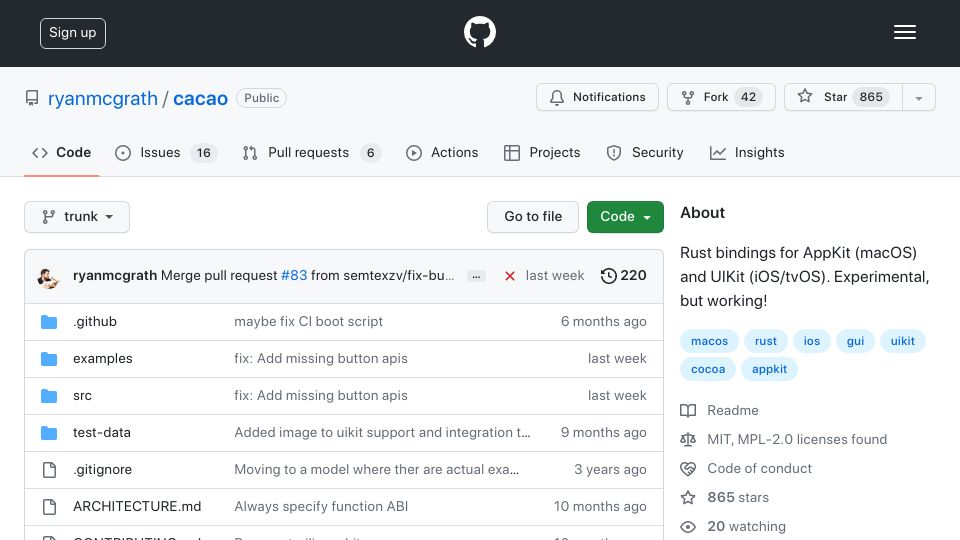Open the .github folder icon
The height and width of the screenshot is (540, 960).
pyautogui.click(x=49, y=322)
